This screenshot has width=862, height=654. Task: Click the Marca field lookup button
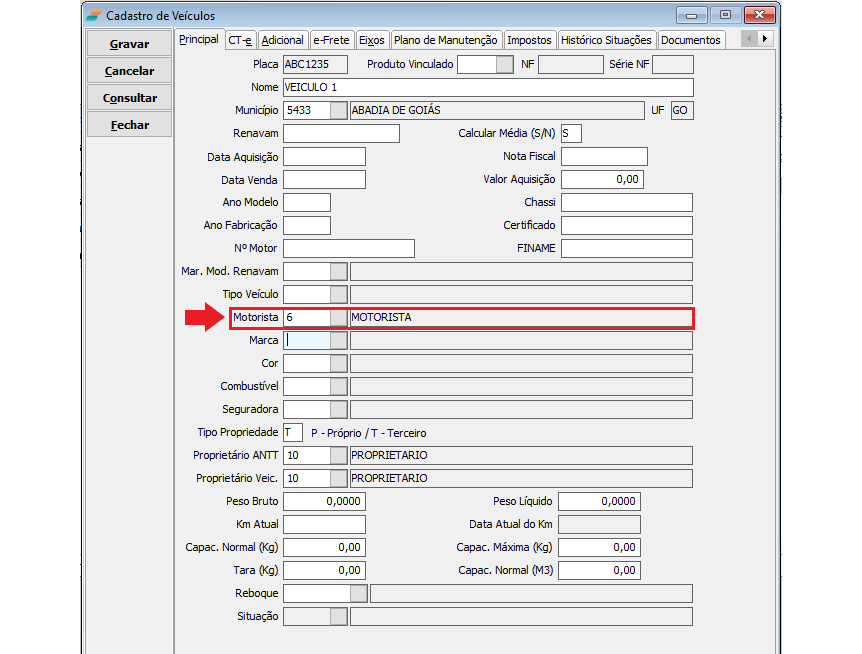[339, 341]
